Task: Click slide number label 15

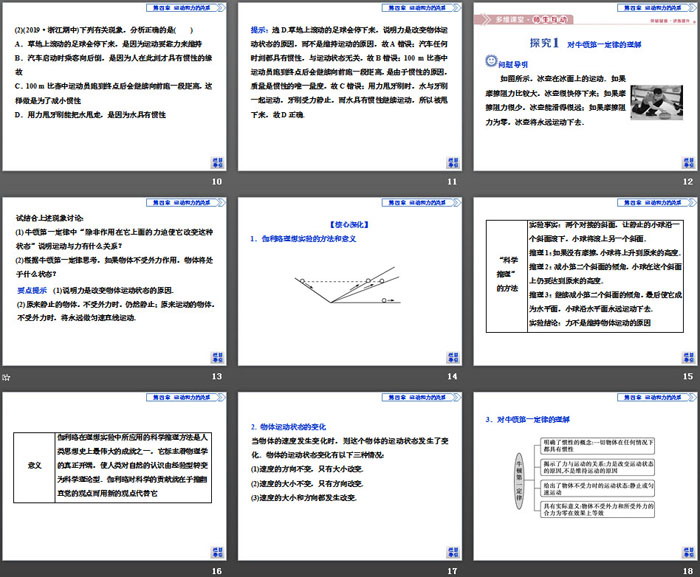Action: point(688,376)
